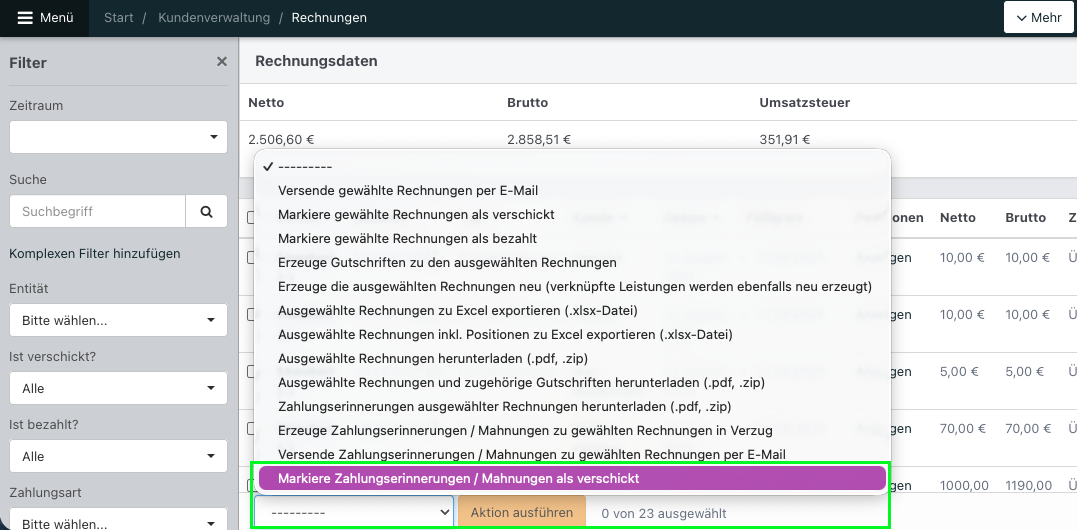
Task: Click the Brutto column header in table
Action: [x=1025, y=218]
